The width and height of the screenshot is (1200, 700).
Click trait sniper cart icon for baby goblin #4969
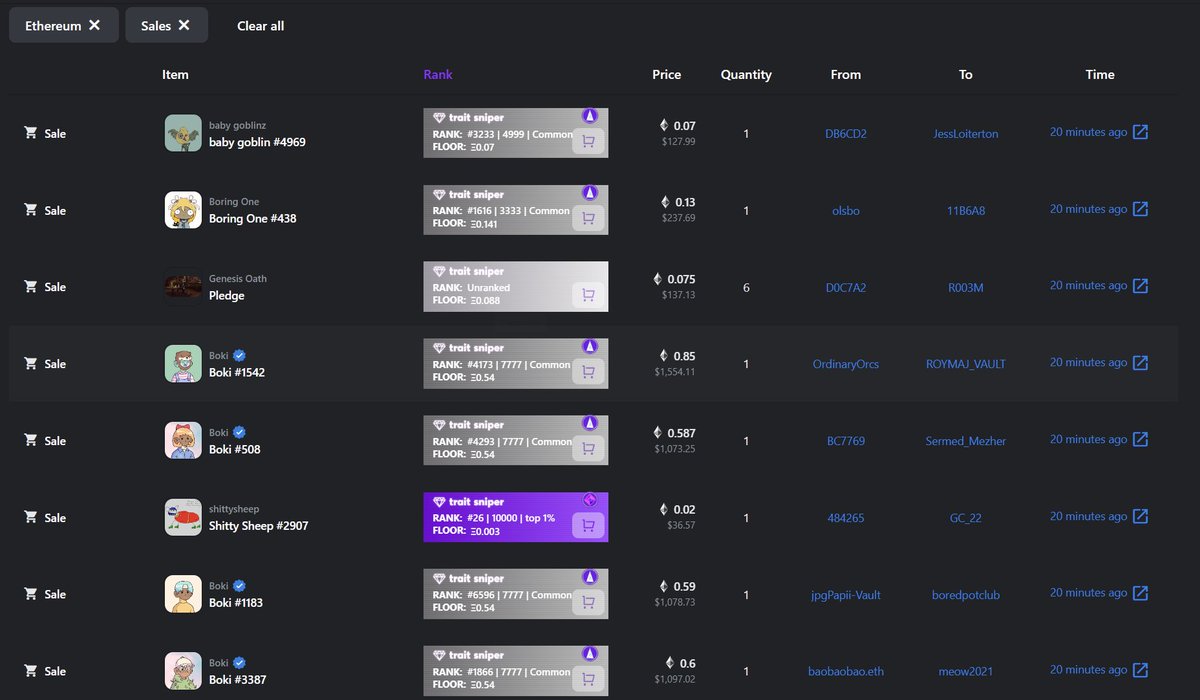pyautogui.click(x=588, y=141)
